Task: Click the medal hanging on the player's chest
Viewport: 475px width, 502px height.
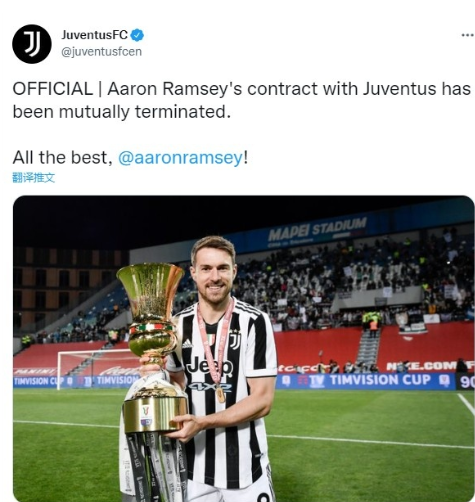Action: pos(220,394)
